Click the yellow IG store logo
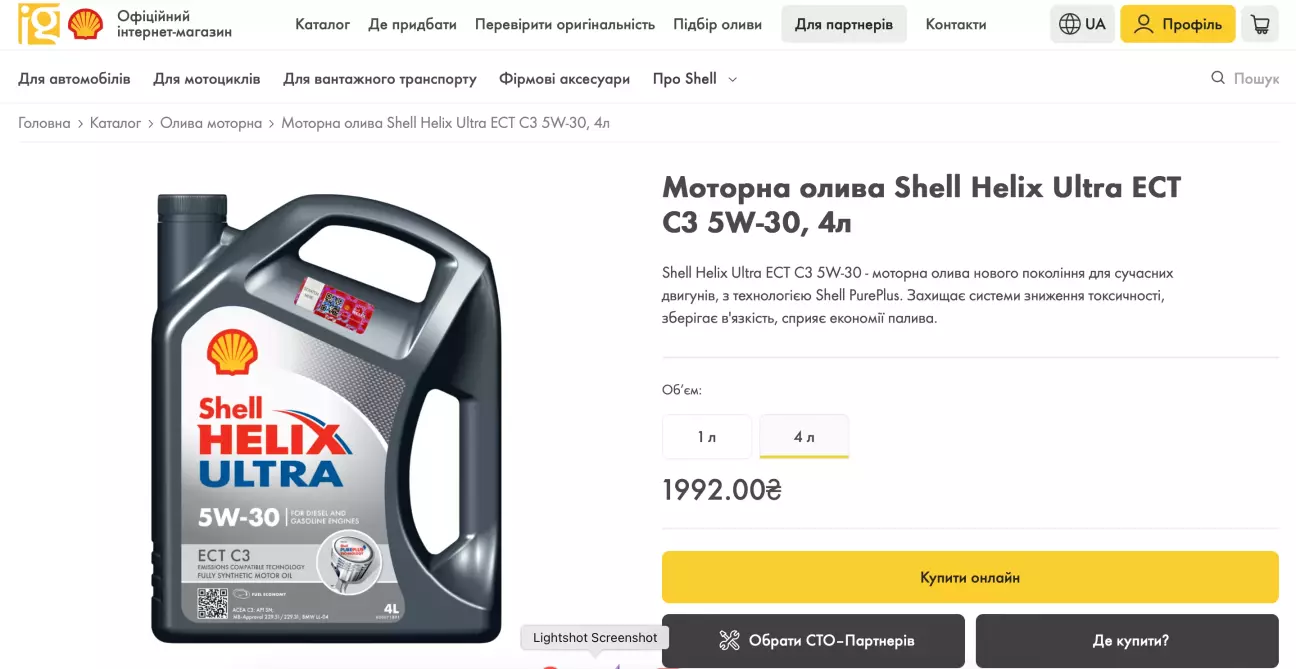1296x669 pixels. coord(39,24)
